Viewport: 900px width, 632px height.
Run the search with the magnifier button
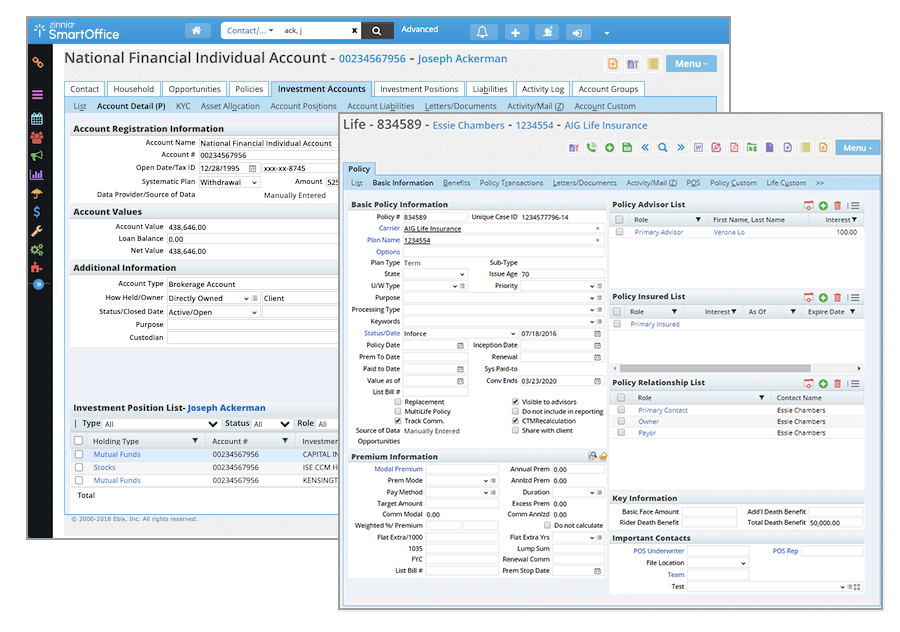[x=377, y=31]
